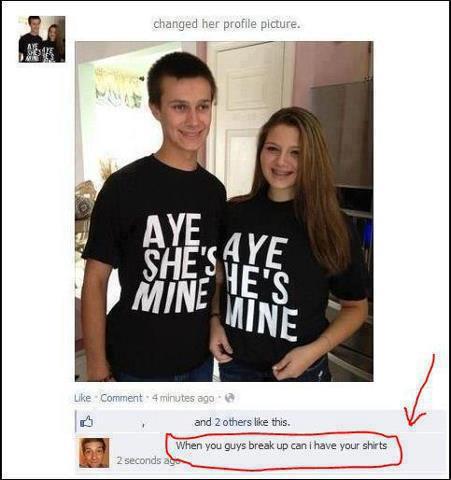The image size is (451, 480).
Task: Click the Comment link below the photo
Action: coord(121,398)
